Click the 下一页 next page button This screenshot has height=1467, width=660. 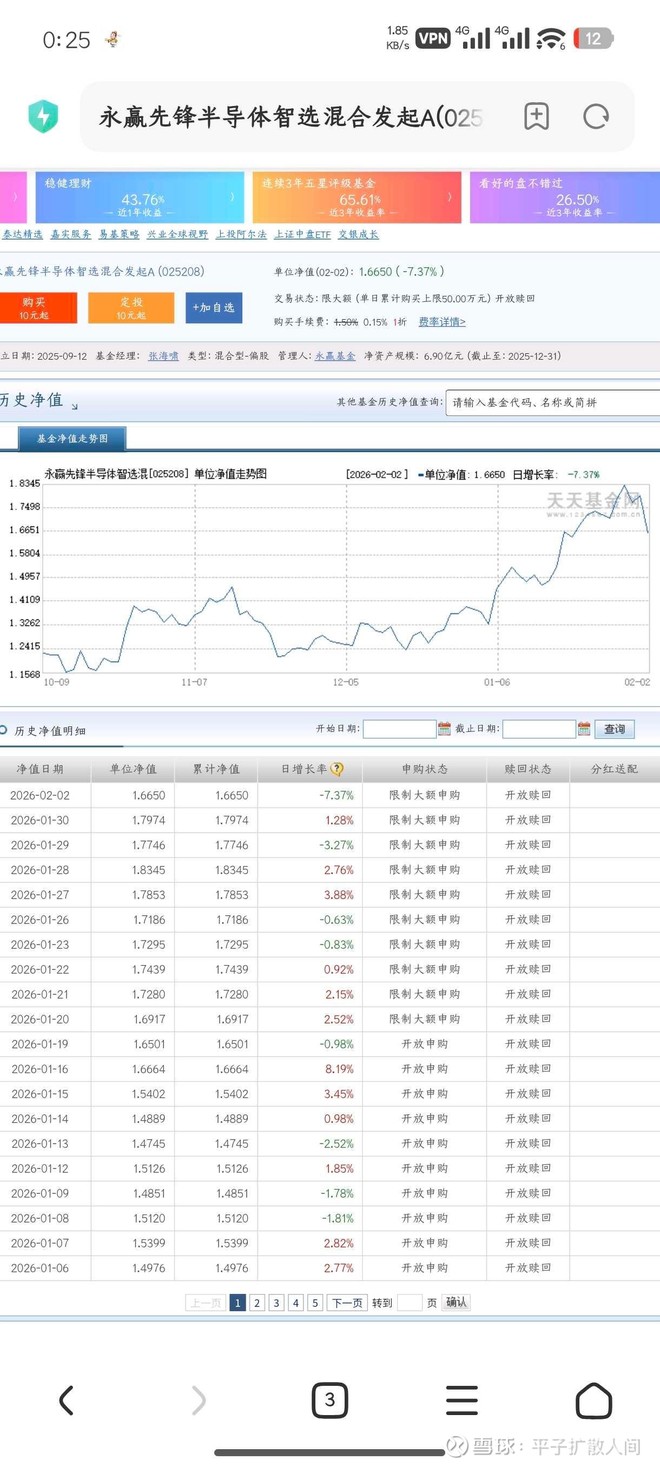point(347,1302)
